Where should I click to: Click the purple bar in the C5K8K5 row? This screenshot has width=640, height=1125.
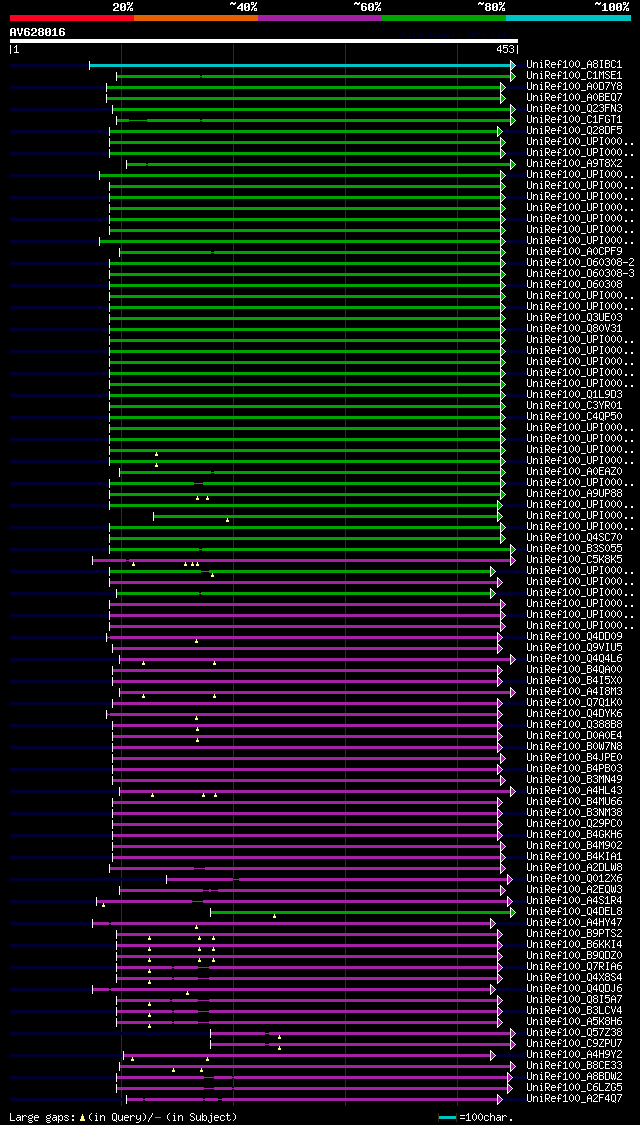(302, 560)
